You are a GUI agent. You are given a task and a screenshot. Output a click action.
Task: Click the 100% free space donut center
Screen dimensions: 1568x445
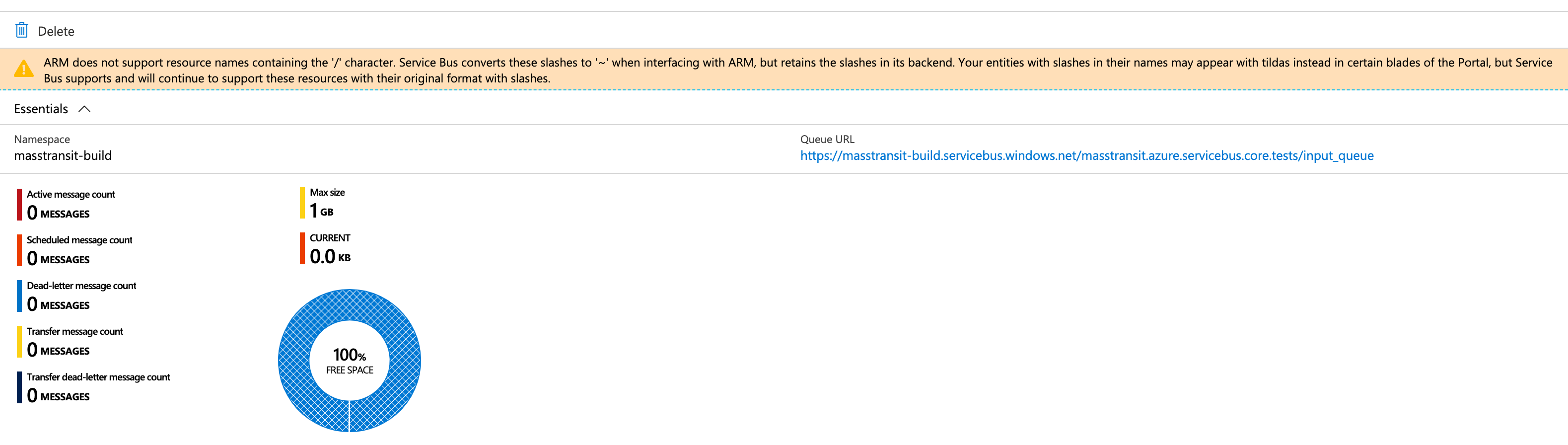pos(350,361)
